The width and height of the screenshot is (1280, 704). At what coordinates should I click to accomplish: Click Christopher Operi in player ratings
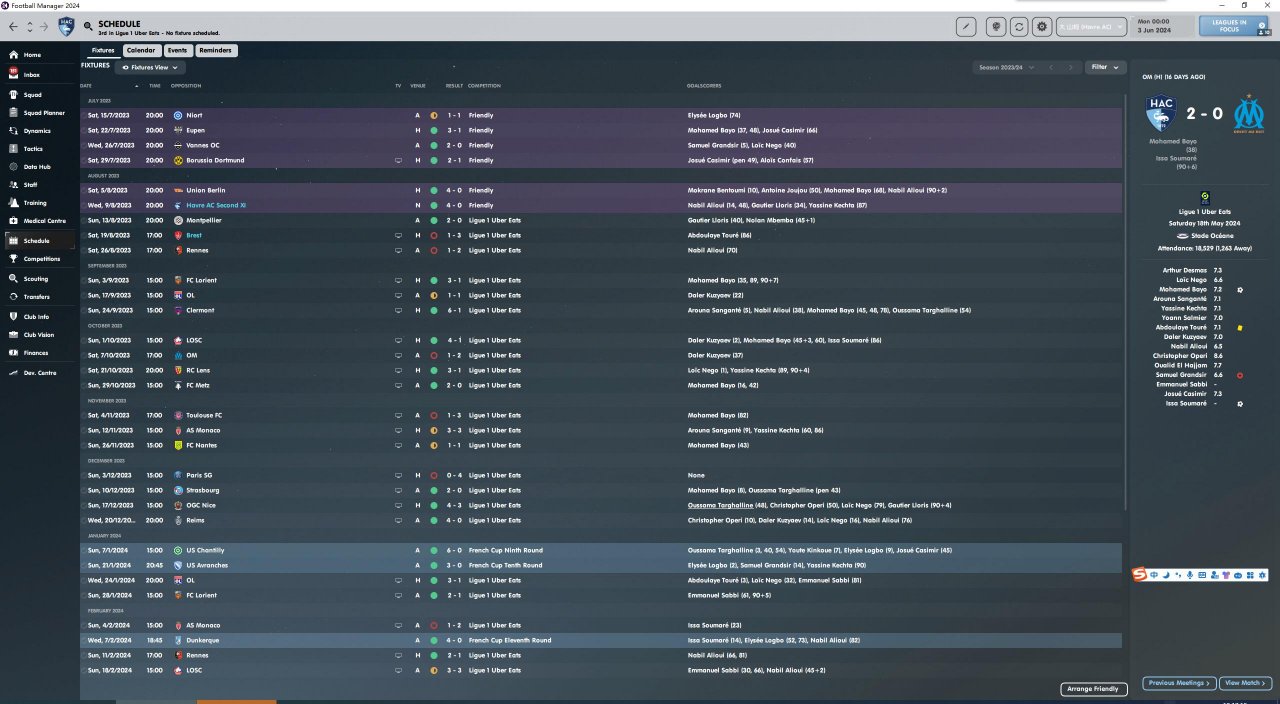point(1180,355)
